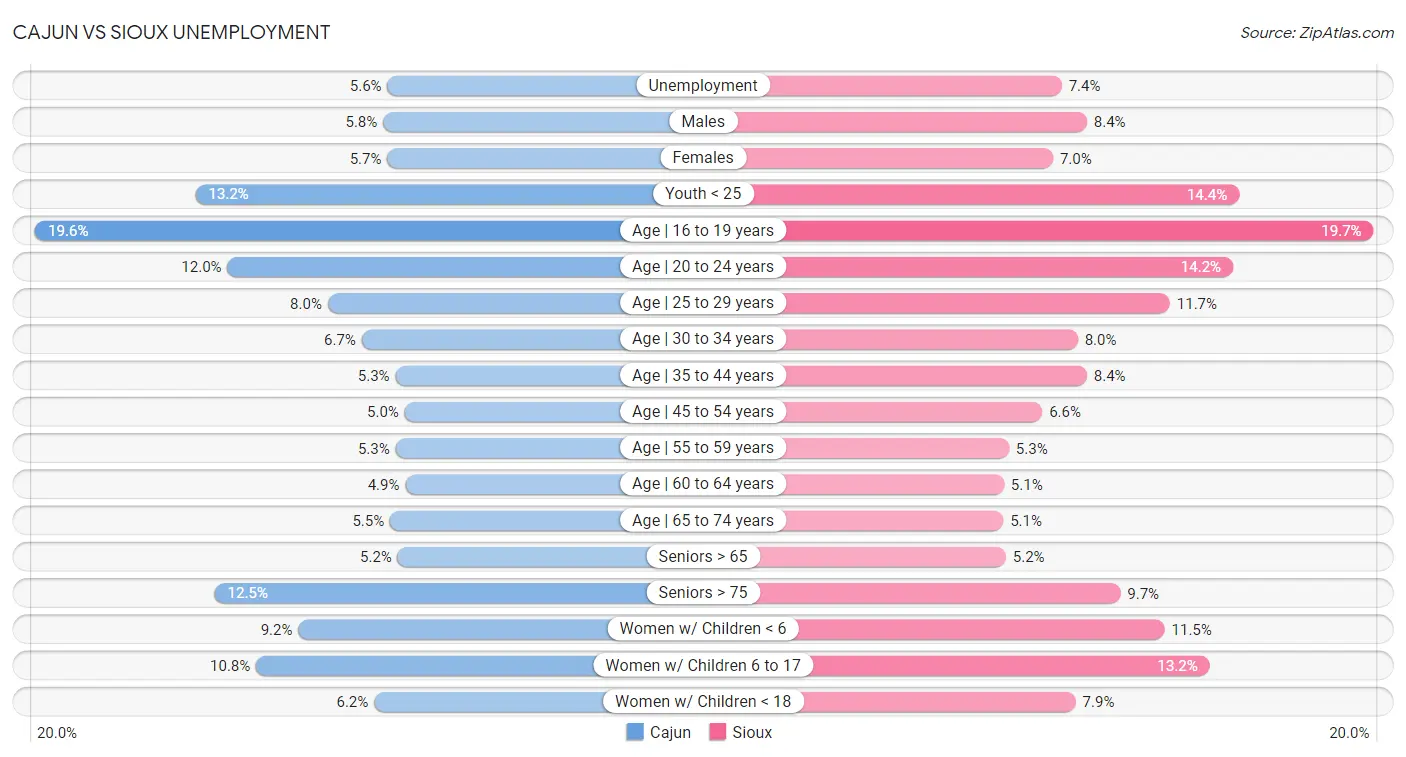Click the Cajun 13.2% bar for Youth < 25
This screenshot has width=1406, height=757.
click(x=449, y=194)
